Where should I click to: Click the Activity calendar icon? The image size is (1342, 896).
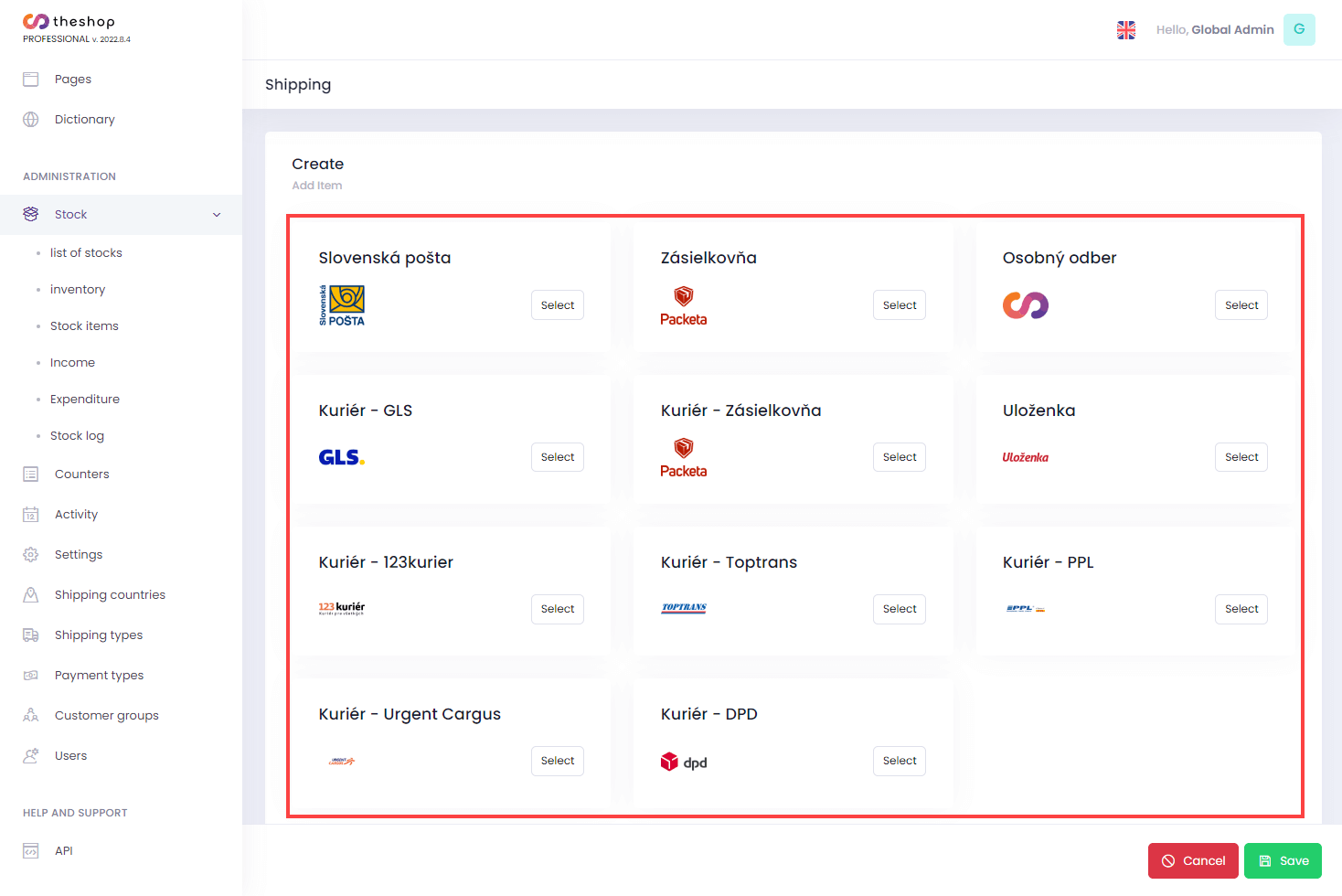(31, 515)
